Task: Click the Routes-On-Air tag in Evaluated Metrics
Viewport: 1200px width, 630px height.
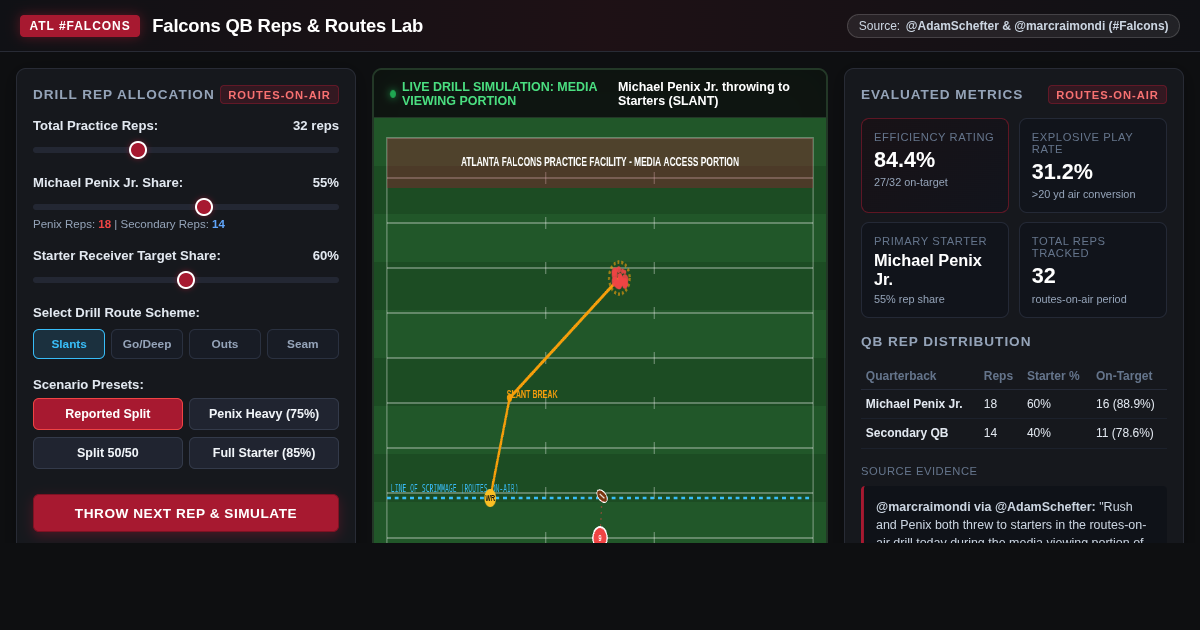Action: 1107,95
